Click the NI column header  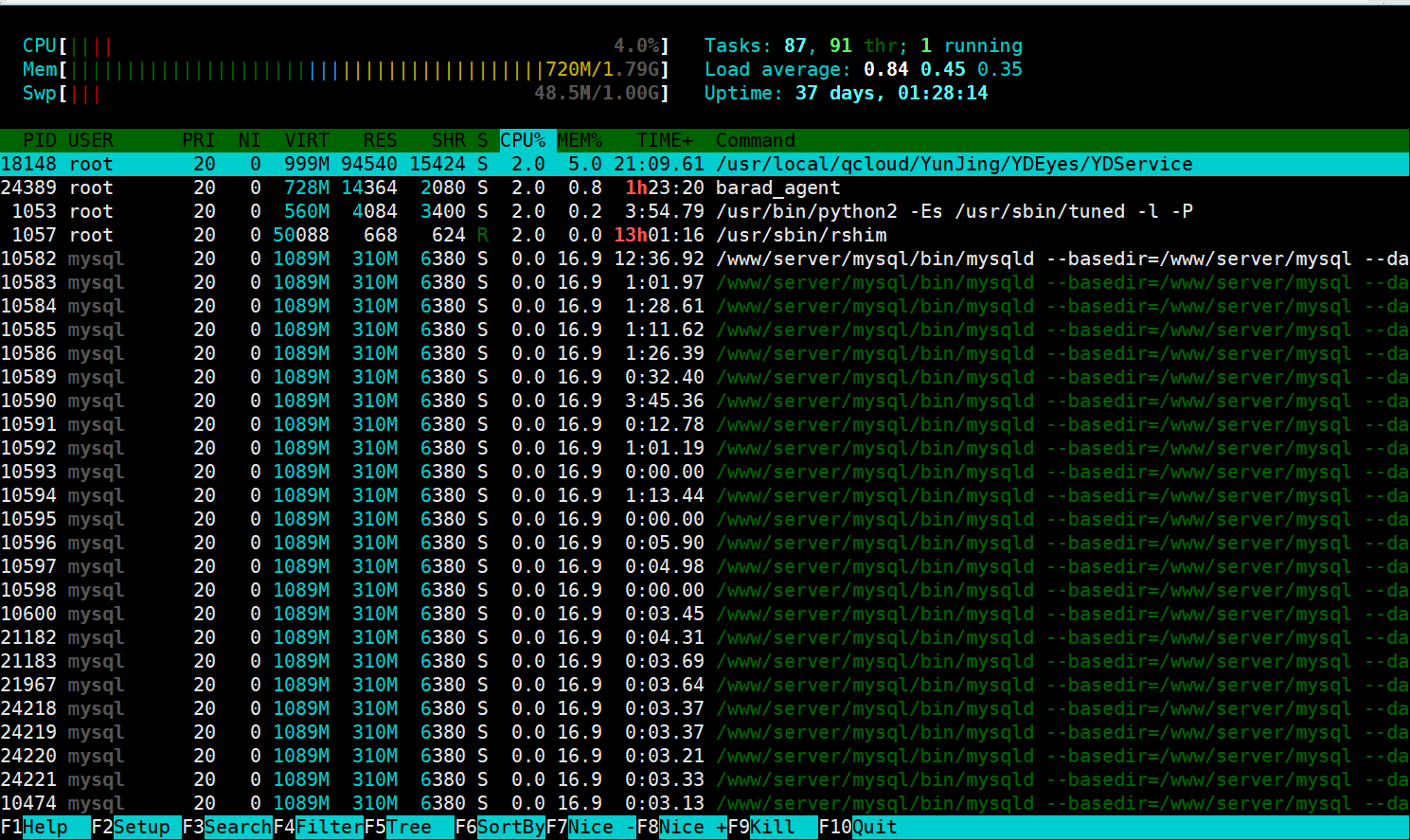pyautogui.click(x=250, y=140)
